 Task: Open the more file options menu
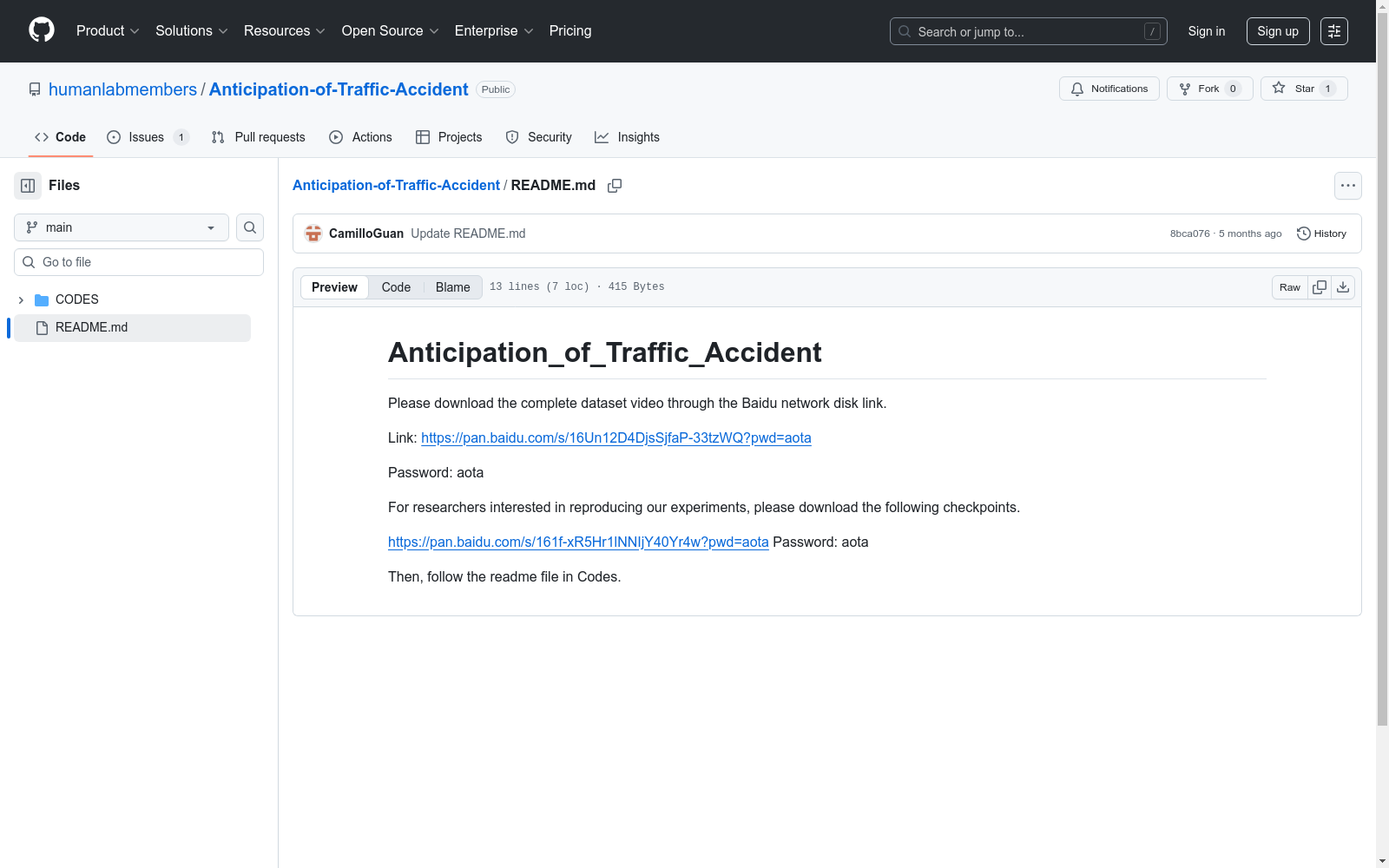click(1347, 186)
